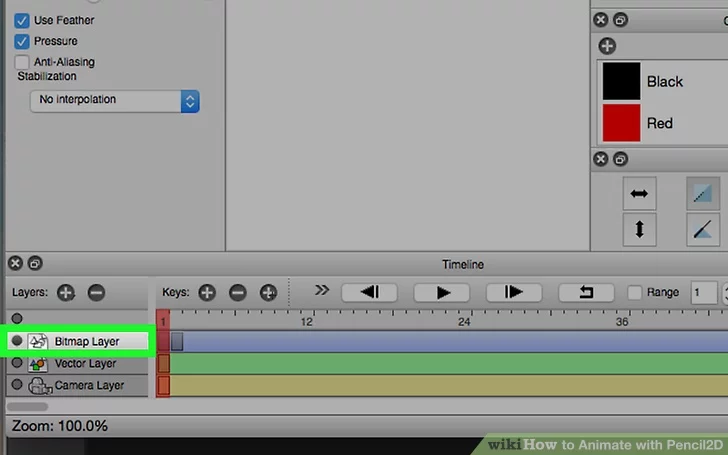Disable the Pressure checkbox
The image size is (728, 455).
pos(21,41)
